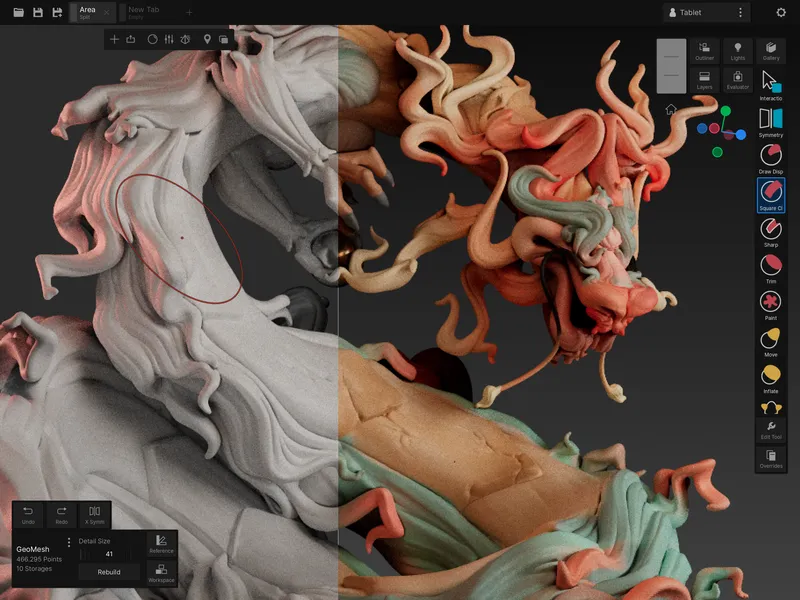Image resolution: width=800 pixels, height=600 pixels.
Task: Open the Layers panel
Action: click(x=704, y=85)
